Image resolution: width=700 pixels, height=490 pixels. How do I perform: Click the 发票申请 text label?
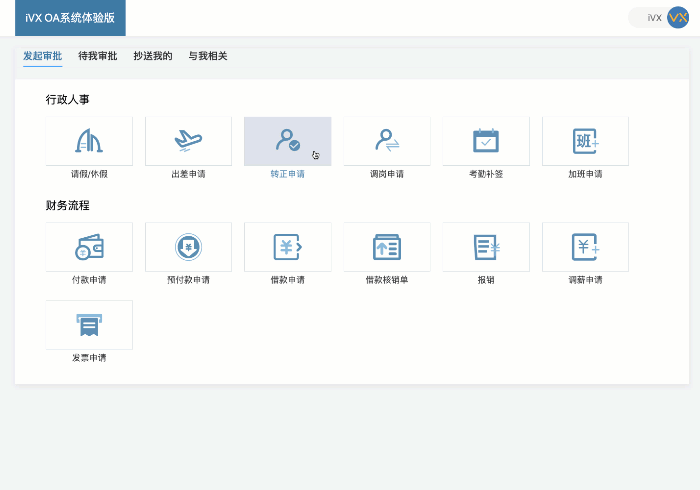click(89, 358)
